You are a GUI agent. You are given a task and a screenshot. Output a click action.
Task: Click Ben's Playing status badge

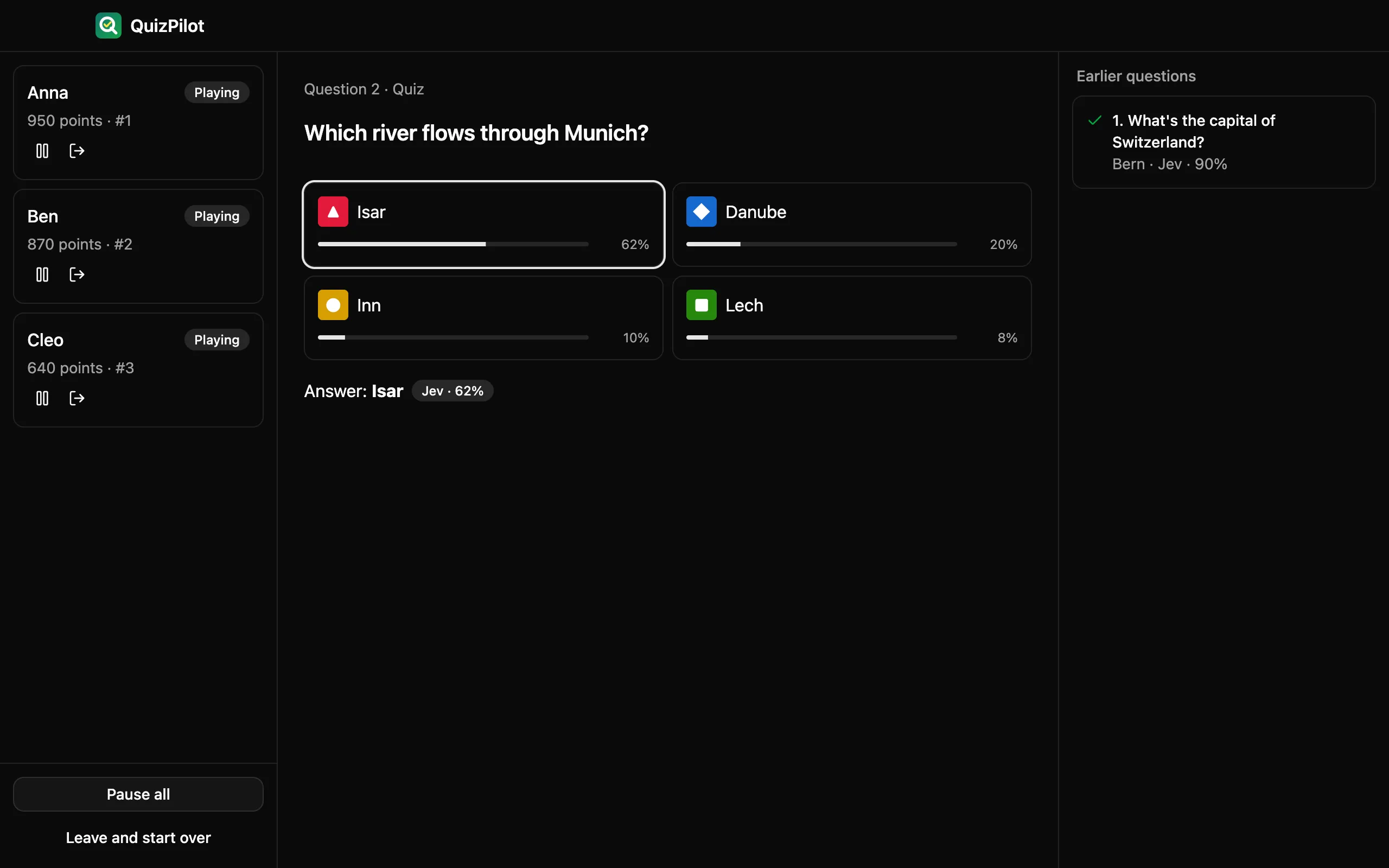pyautogui.click(x=217, y=216)
